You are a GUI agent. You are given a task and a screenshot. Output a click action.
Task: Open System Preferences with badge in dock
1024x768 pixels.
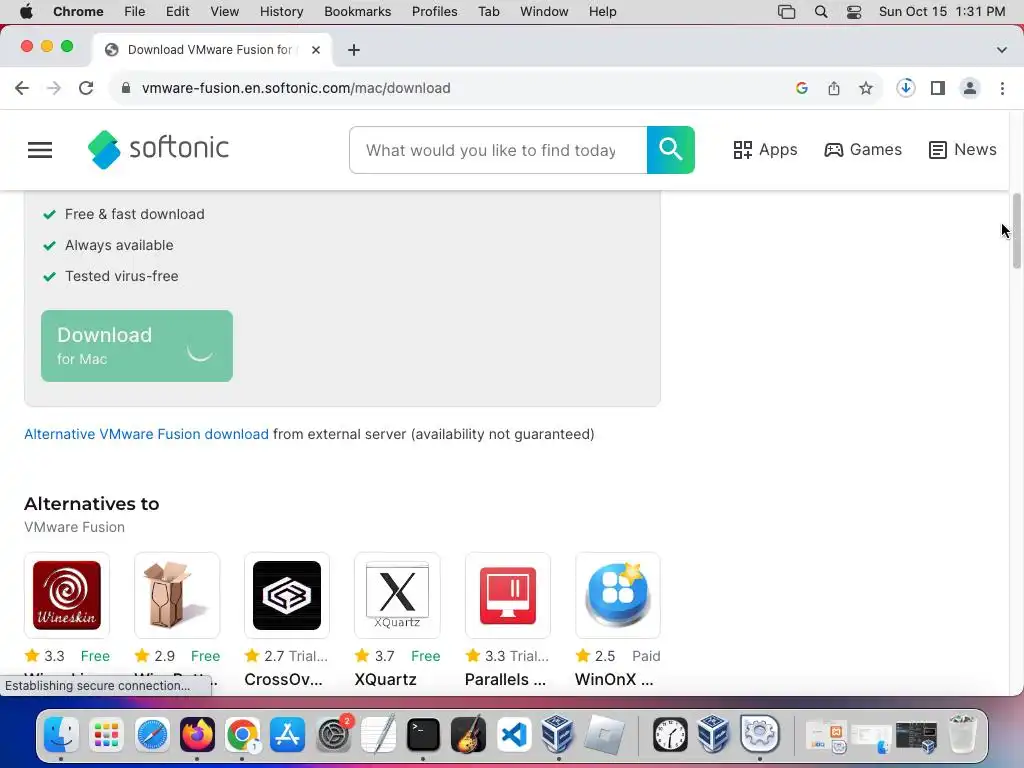pyautogui.click(x=334, y=734)
